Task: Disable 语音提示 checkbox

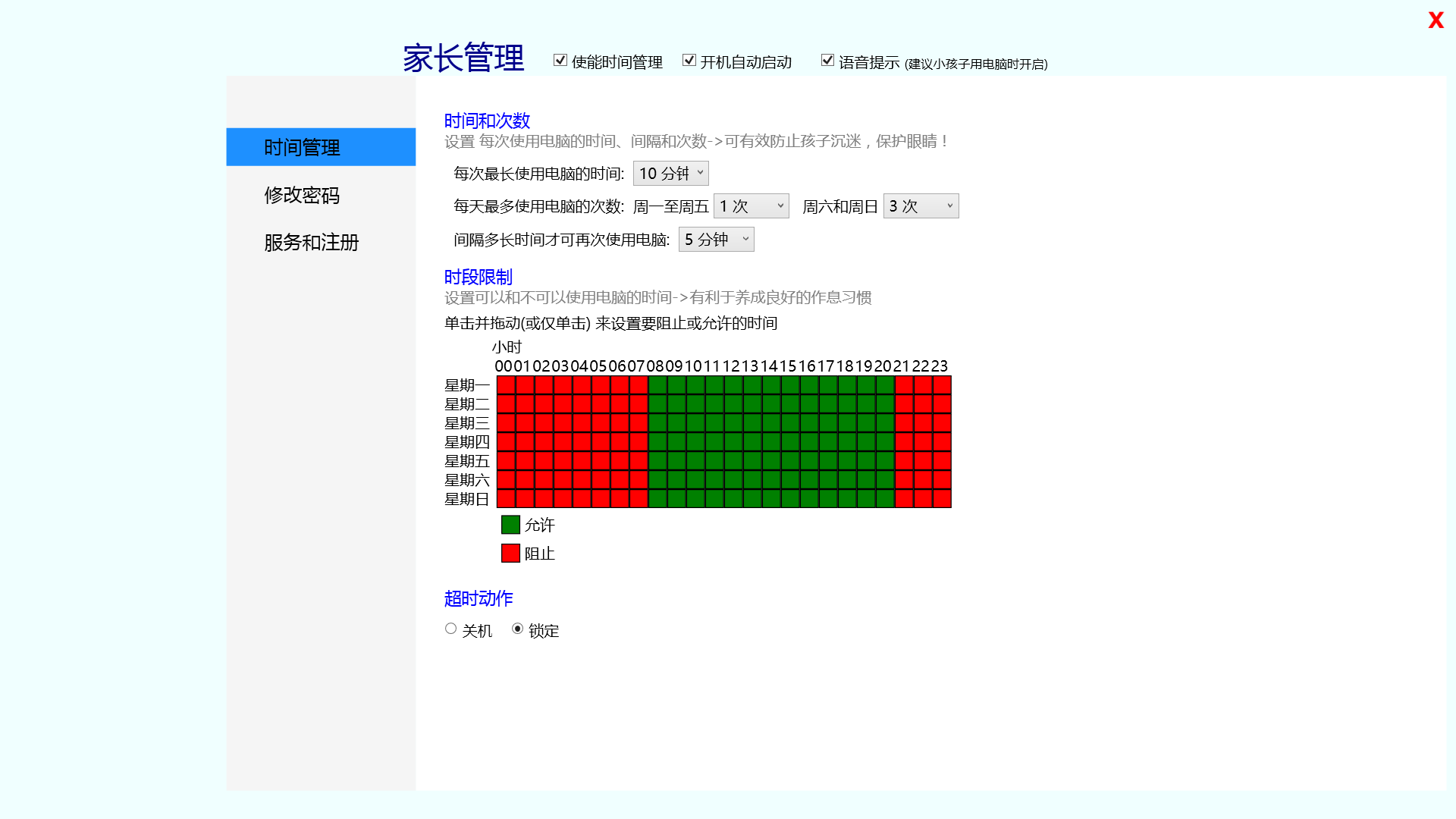Action: coord(827,61)
